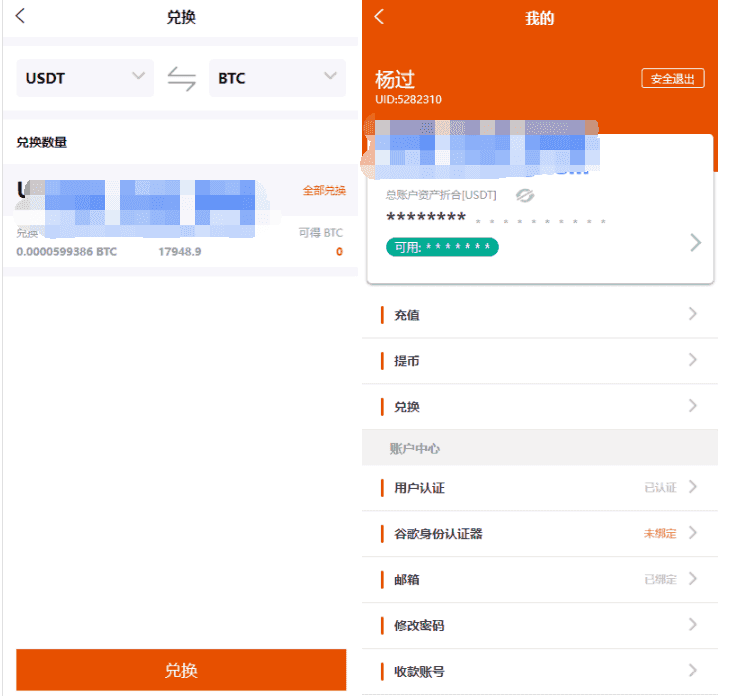Click the chevron beside 提币
This screenshot has width=735, height=696.
693,359
